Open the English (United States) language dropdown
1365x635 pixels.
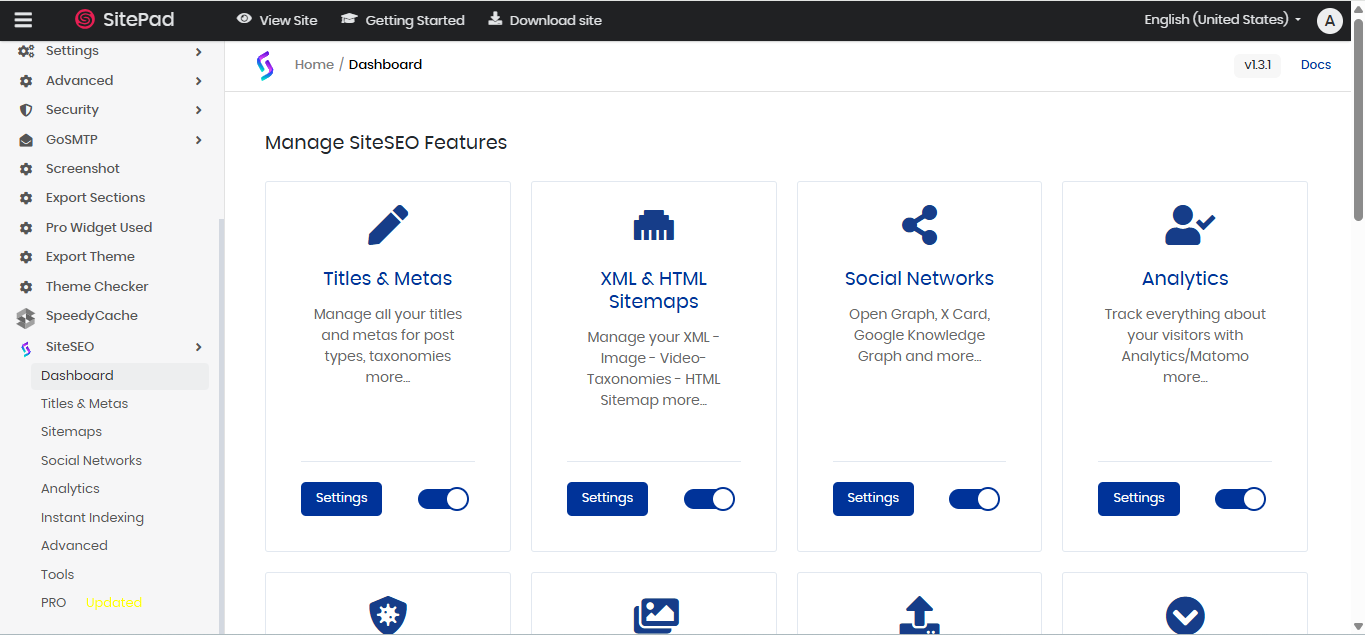click(1222, 20)
